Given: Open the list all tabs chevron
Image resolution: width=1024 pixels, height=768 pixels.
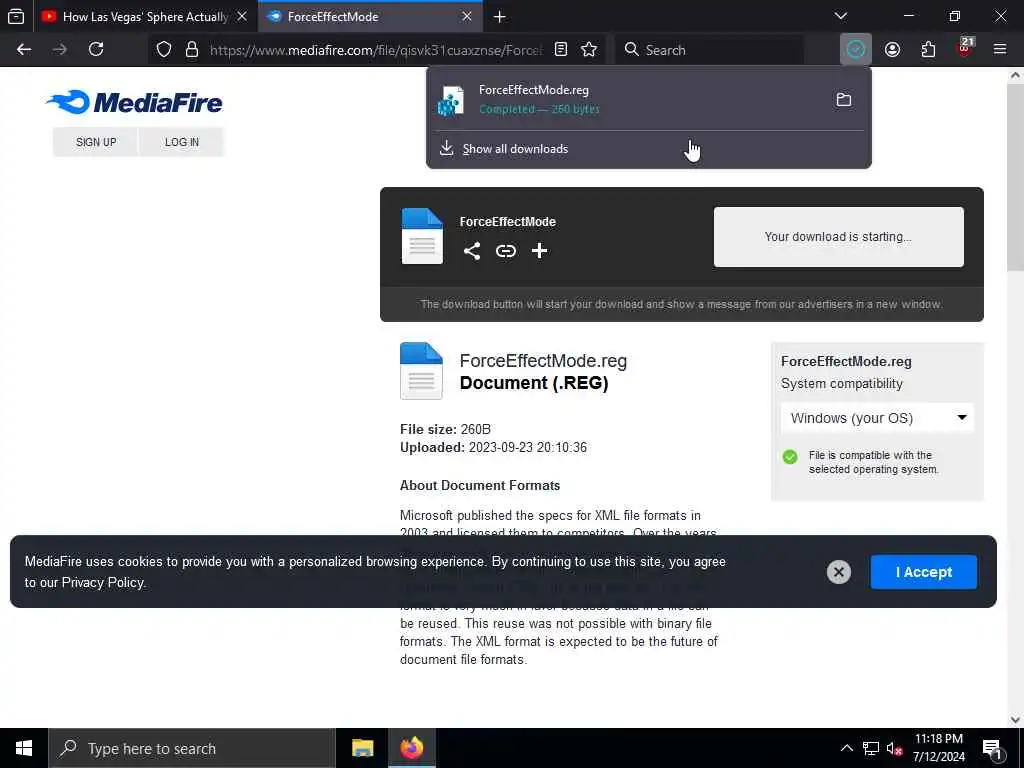Looking at the screenshot, I should (841, 16).
